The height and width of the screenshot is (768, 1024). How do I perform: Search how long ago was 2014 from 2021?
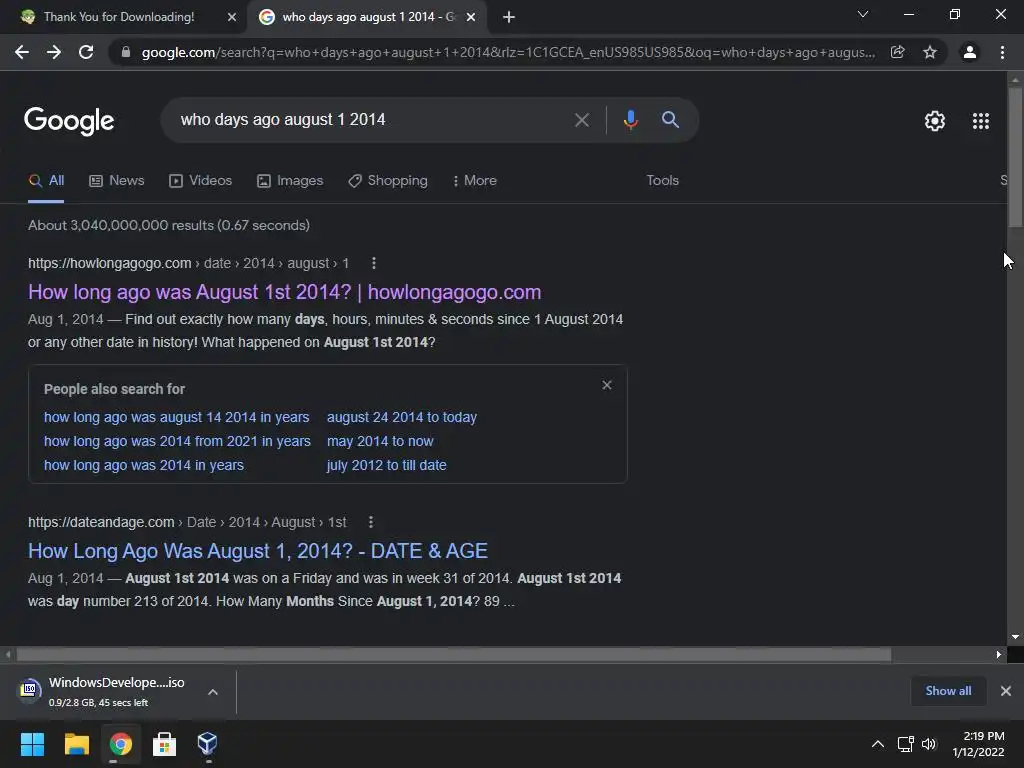(177, 441)
